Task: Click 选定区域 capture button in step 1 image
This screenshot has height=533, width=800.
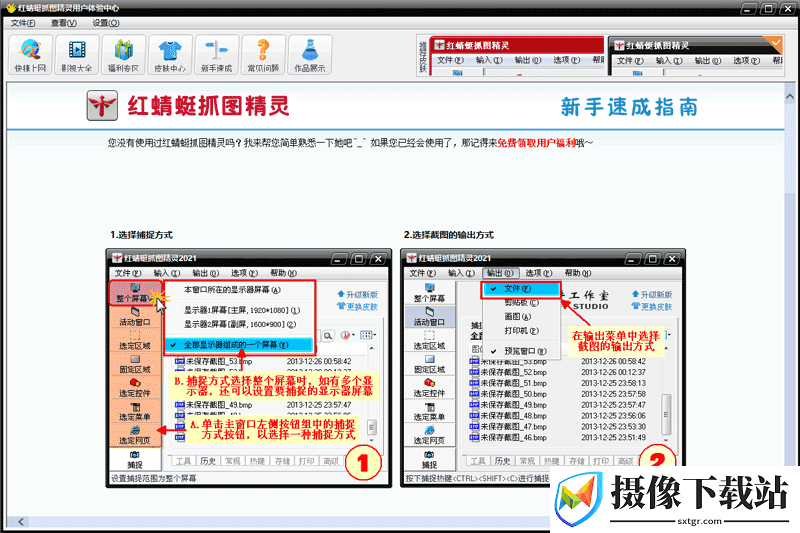Action: click(135, 340)
